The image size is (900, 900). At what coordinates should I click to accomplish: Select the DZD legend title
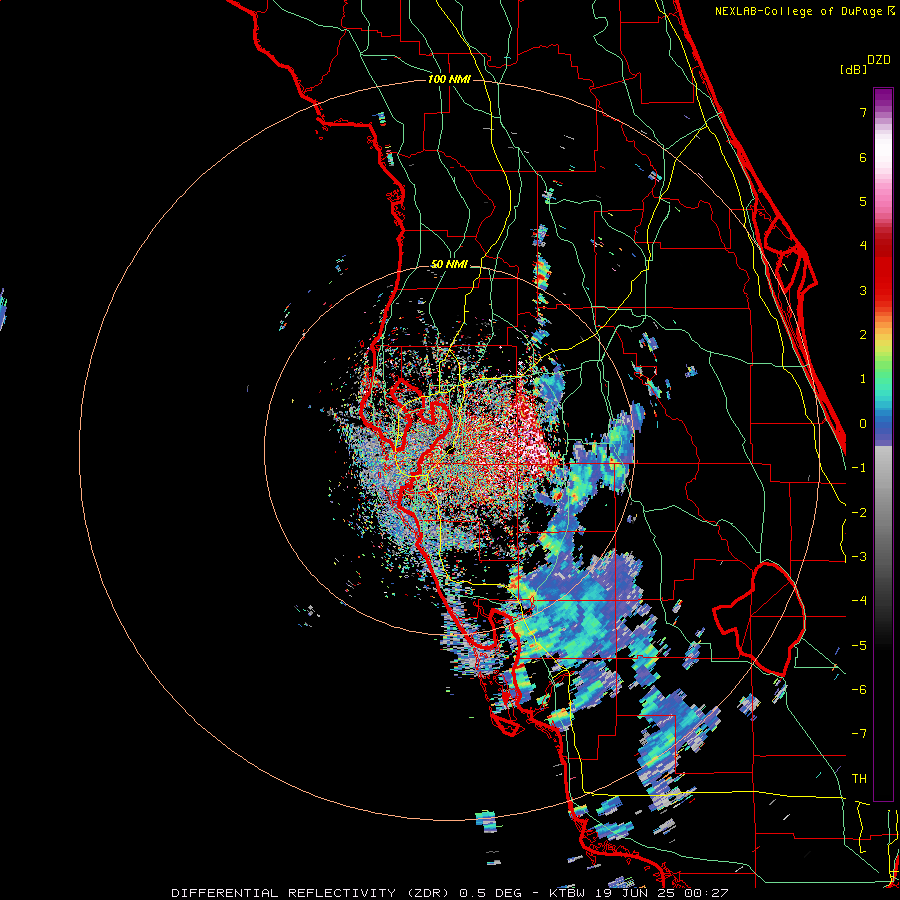coord(879,60)
